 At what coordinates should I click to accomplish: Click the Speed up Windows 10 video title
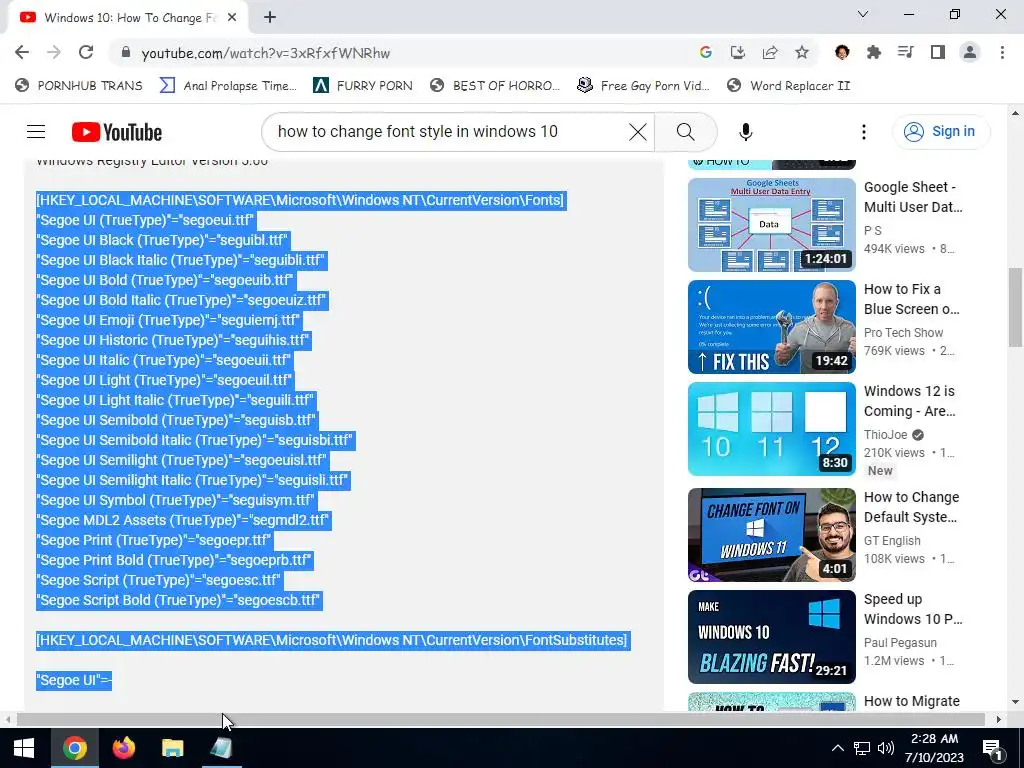pyautogui.click(x=913, y=609)
